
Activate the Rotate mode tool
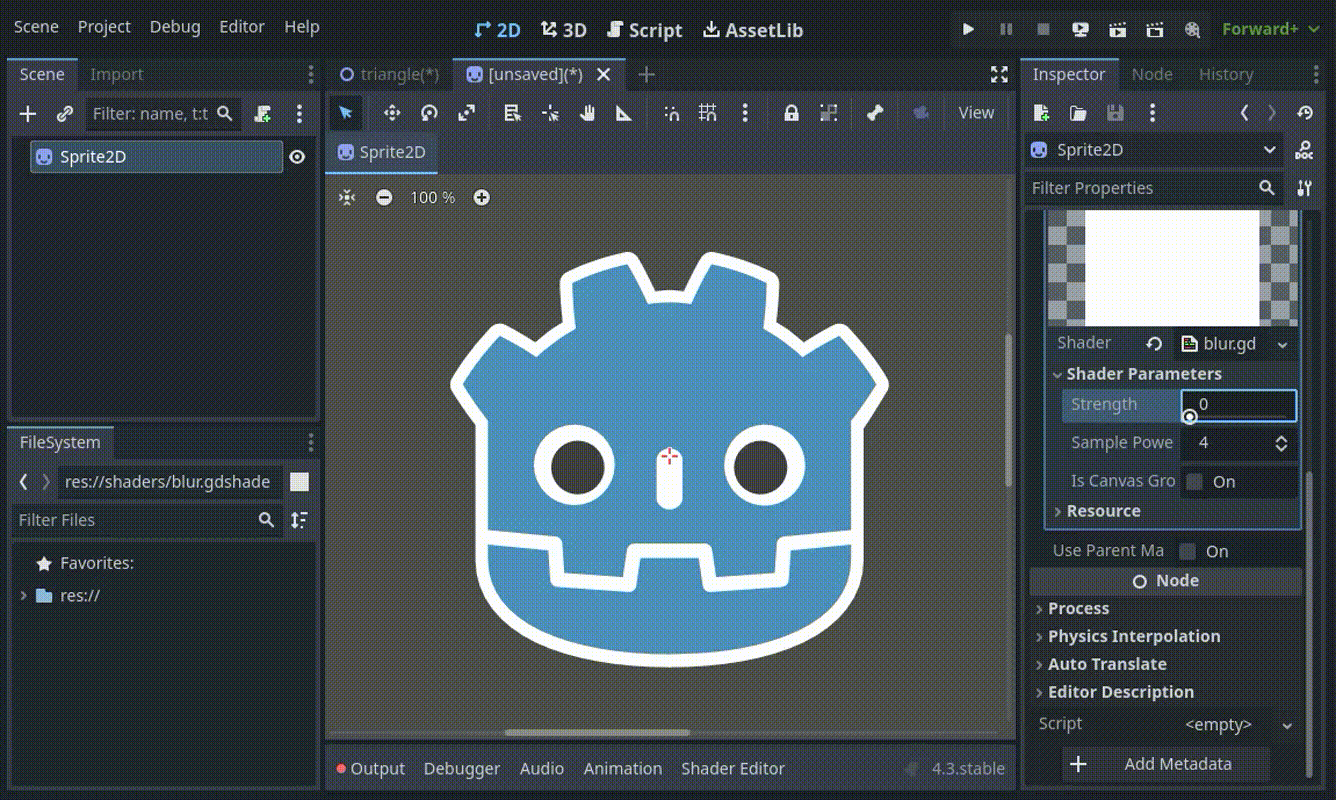[429, 113]
